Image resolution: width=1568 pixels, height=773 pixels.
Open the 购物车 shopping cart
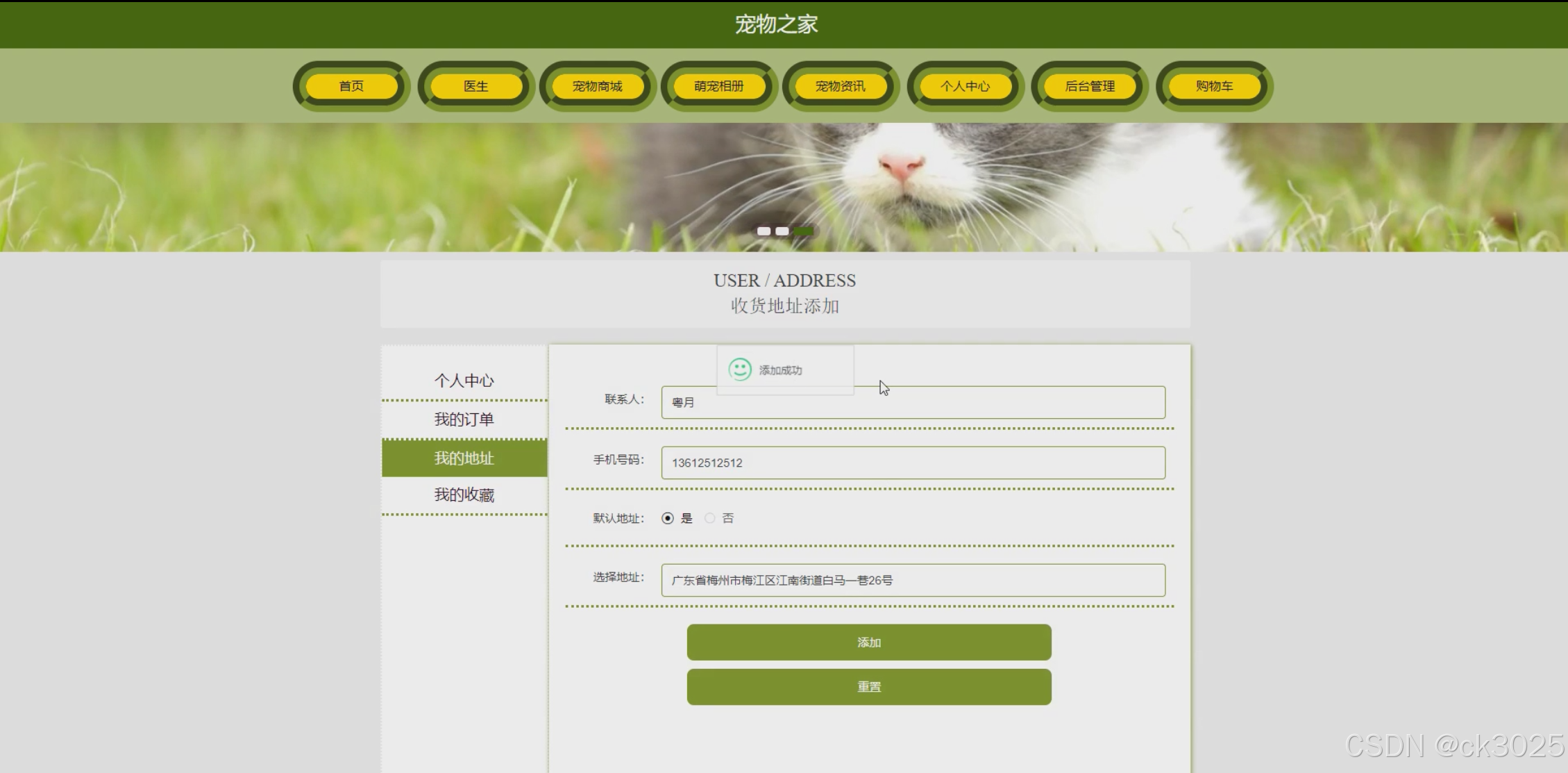click(1214, 86)
